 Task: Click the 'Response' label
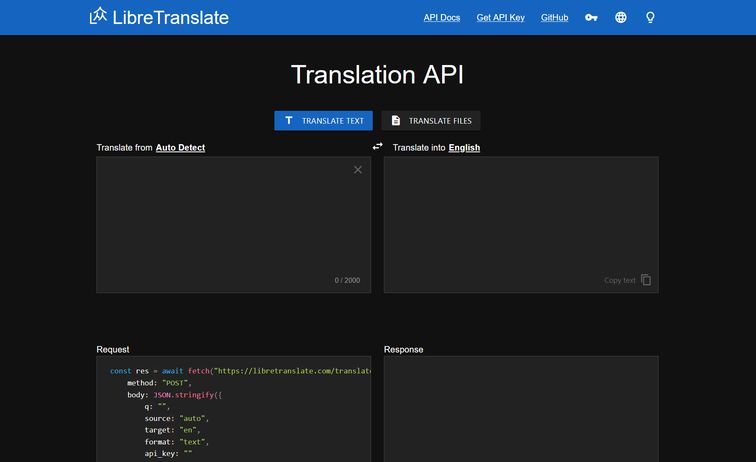[x=404, y=350]
